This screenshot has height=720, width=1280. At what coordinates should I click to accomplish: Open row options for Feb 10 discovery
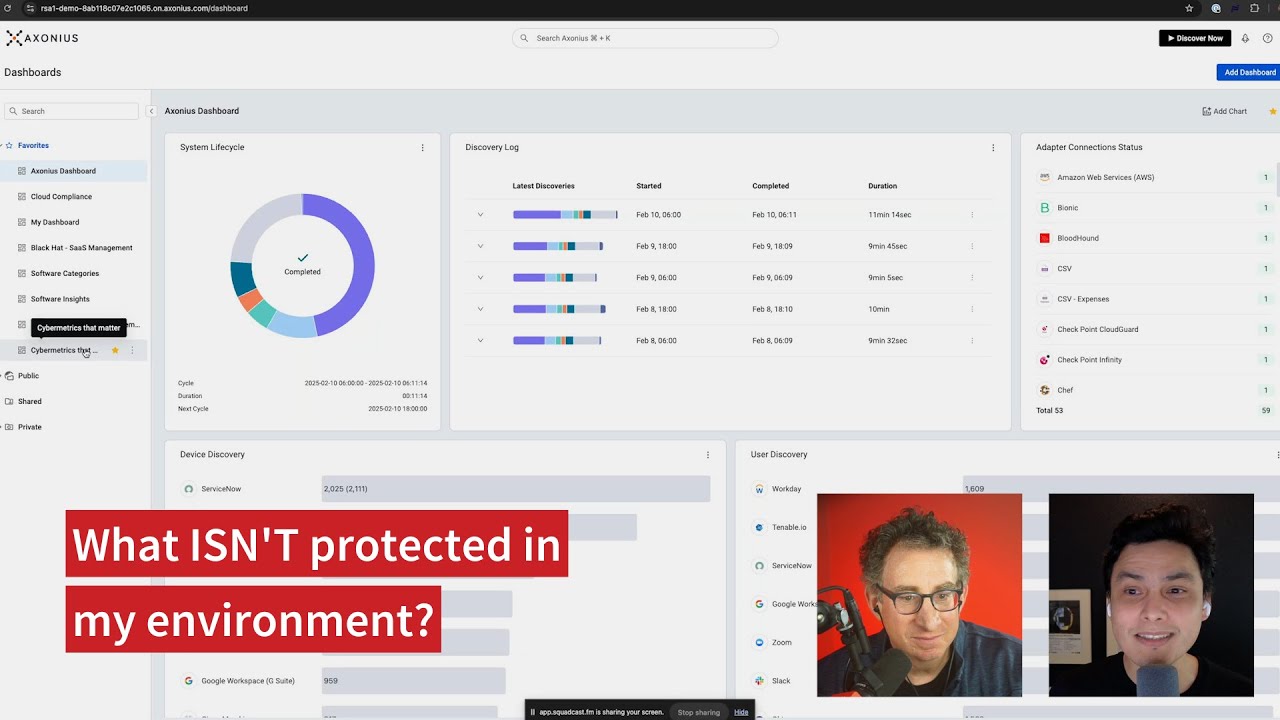pyautogui.click(x=972, y=215)
